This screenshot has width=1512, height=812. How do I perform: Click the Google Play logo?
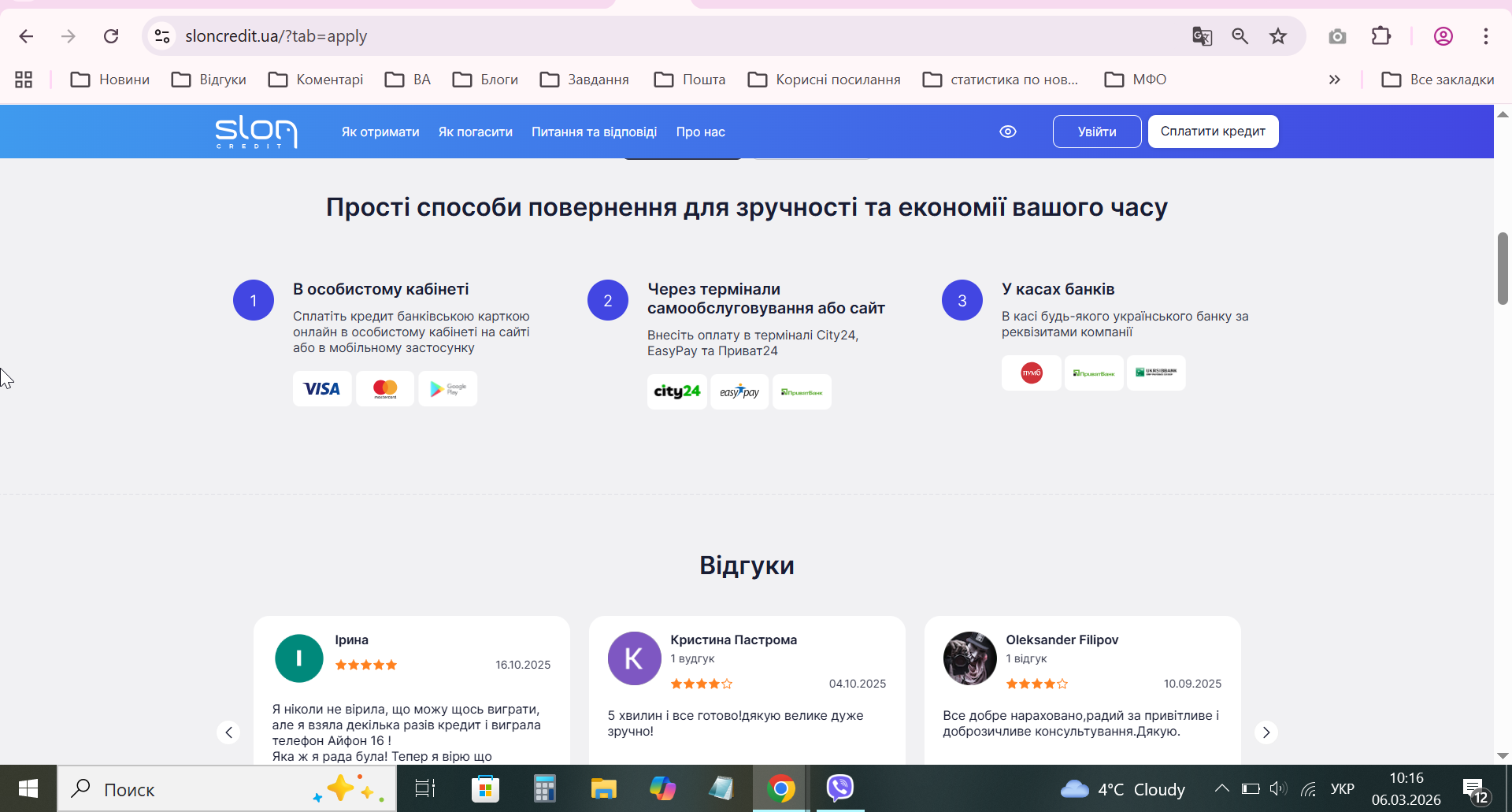coord(448,389)
